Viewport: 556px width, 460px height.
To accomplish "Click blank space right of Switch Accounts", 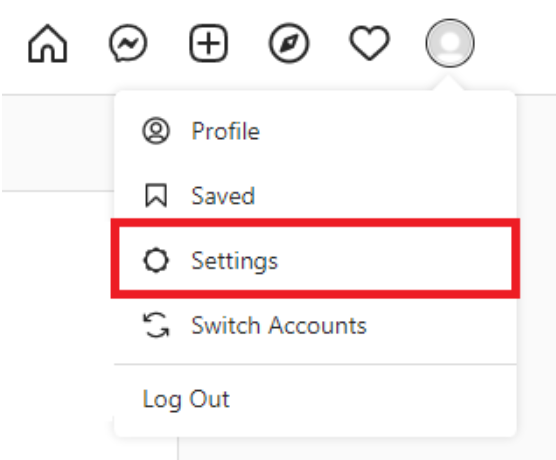I will pyautogui.click(x=440, y=325).
